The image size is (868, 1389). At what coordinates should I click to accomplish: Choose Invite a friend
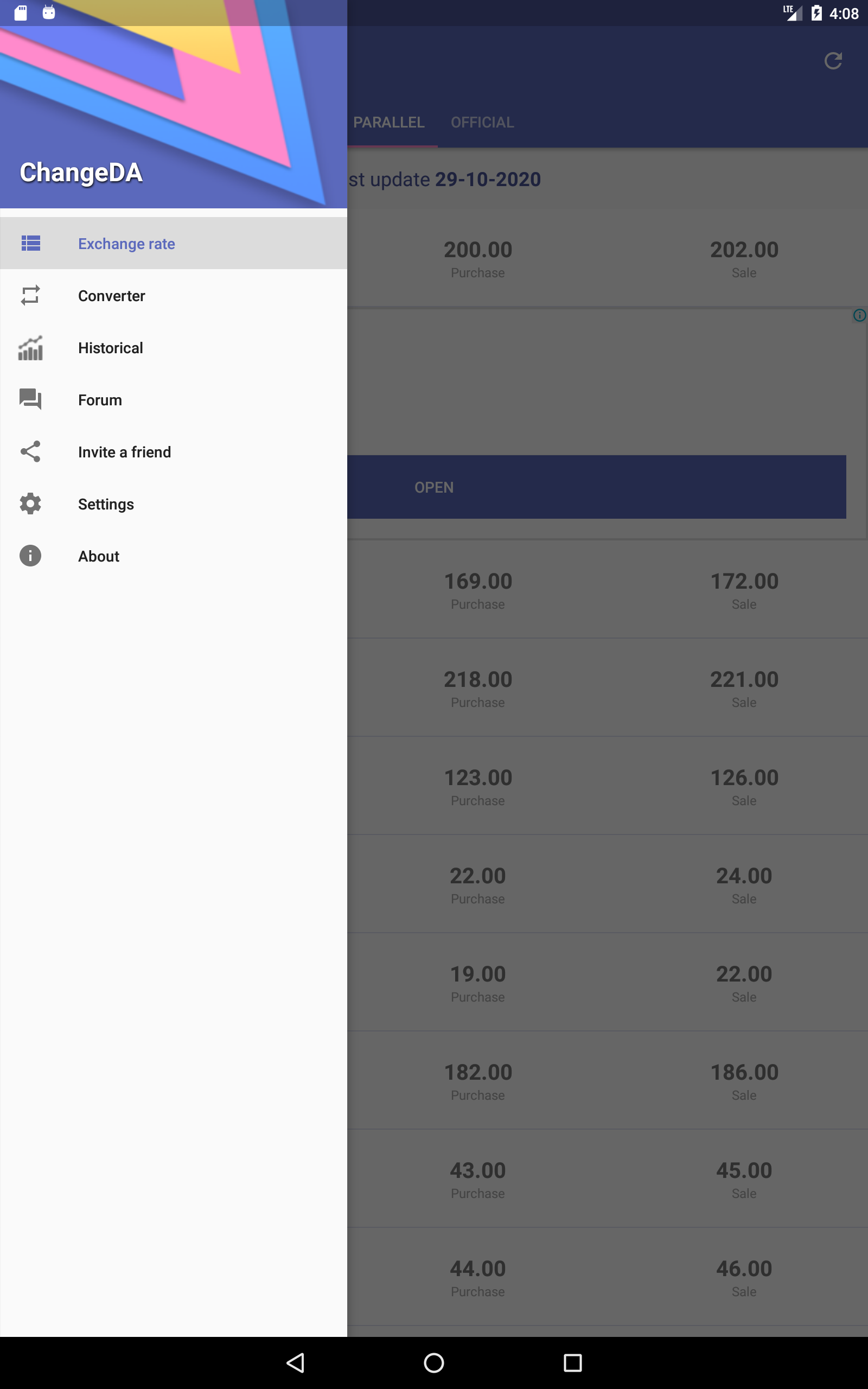coord(174,453)
